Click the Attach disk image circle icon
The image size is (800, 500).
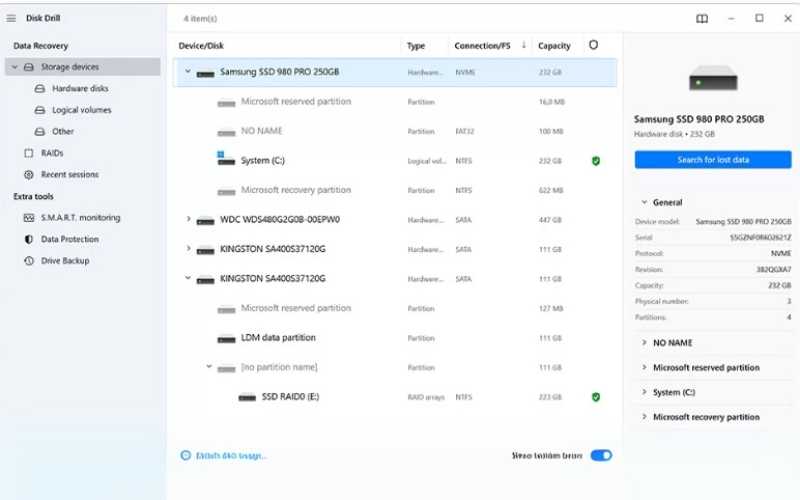point(186,455)
